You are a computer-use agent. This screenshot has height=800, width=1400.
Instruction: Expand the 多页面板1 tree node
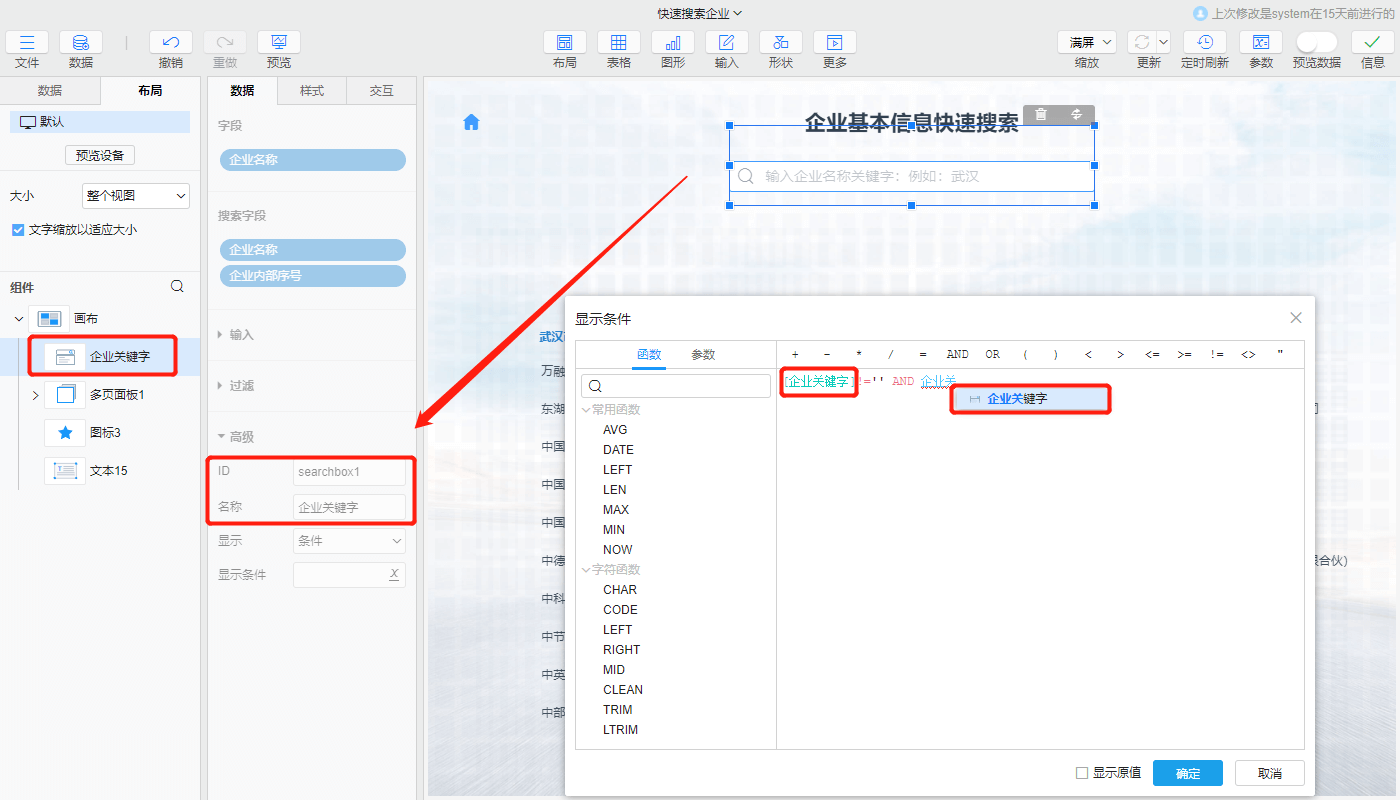coord(35,395)
